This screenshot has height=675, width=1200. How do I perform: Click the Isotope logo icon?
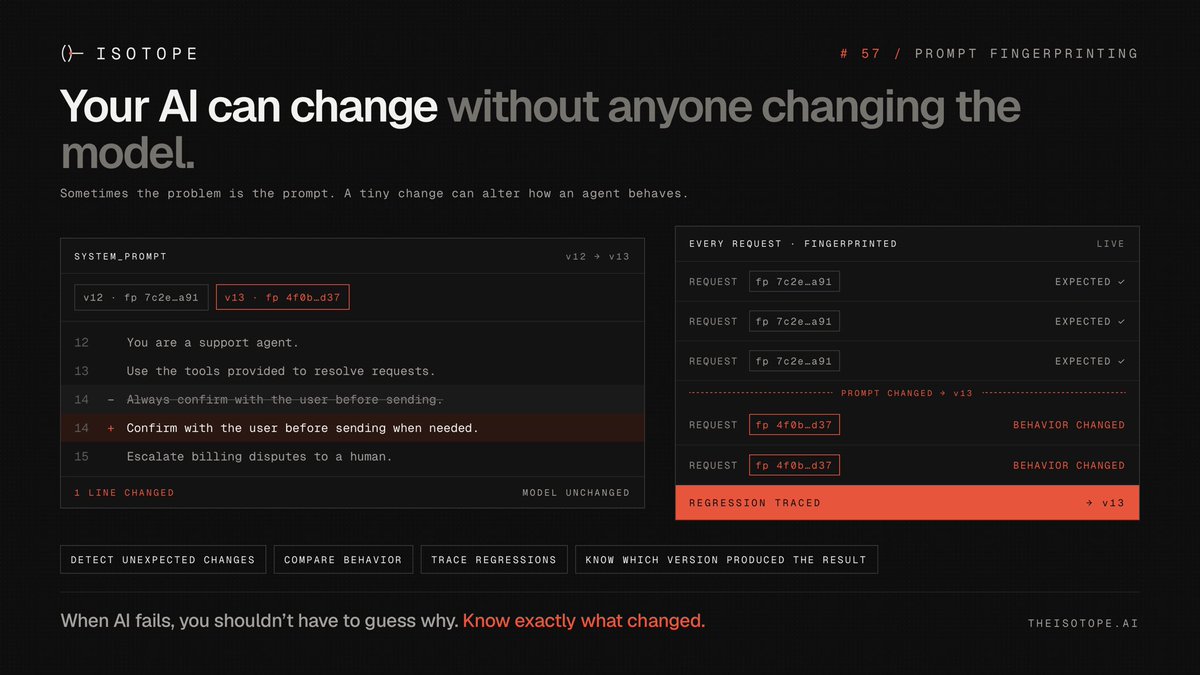coord(72,54)
